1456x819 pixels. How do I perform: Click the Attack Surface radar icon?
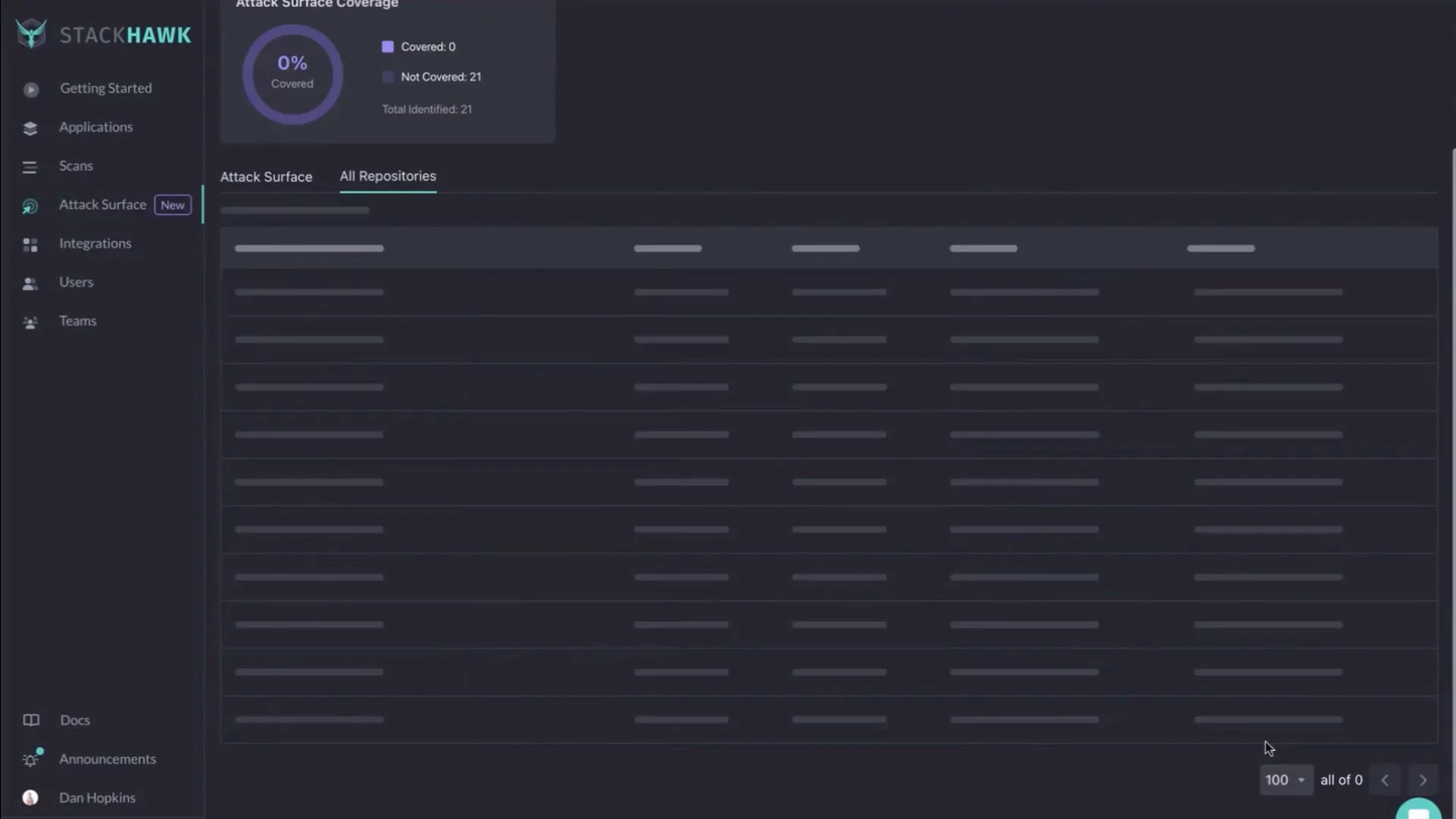[x=30, y=206]
